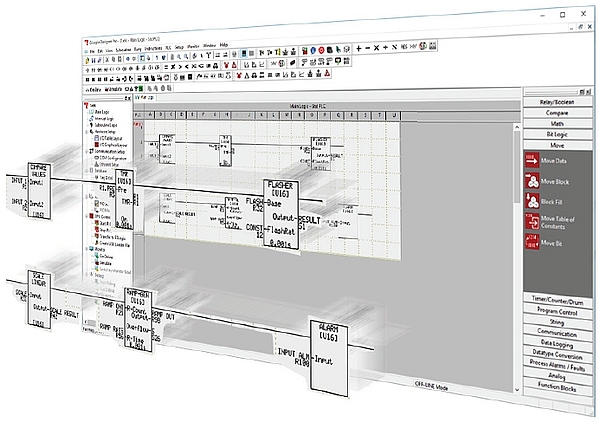Open the File menu
Image resolution: width=600 pixels, height=423 pixels.
pos(89,45)
